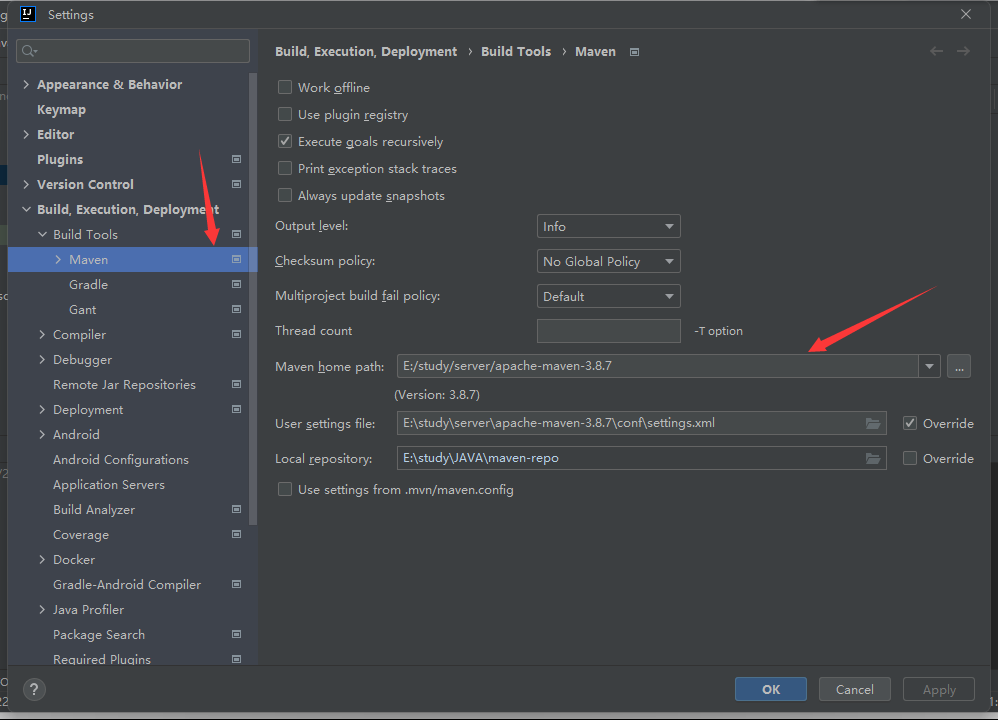The image size is (998, 720).
Task: Uncheck Override for User settings file
Action: point(910,423)
